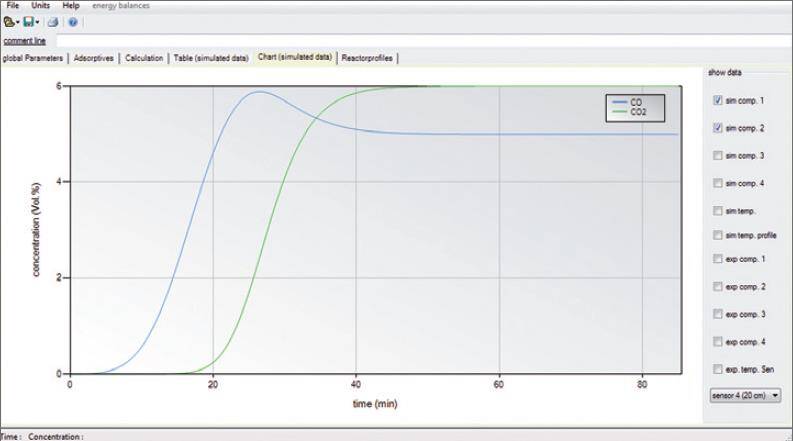793x441 pixels.
Task: Click the blue help question icon
Action: coord(72,22)
